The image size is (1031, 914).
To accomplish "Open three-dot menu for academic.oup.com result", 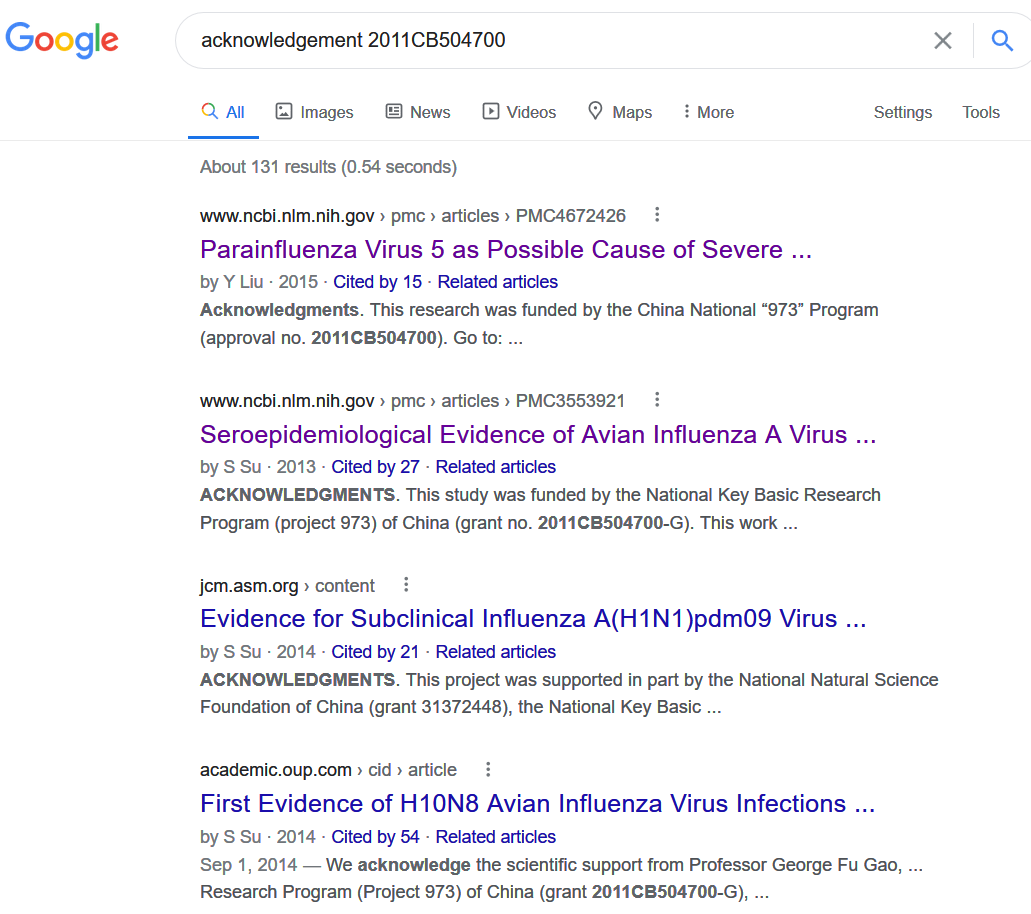I will point(488,769).
